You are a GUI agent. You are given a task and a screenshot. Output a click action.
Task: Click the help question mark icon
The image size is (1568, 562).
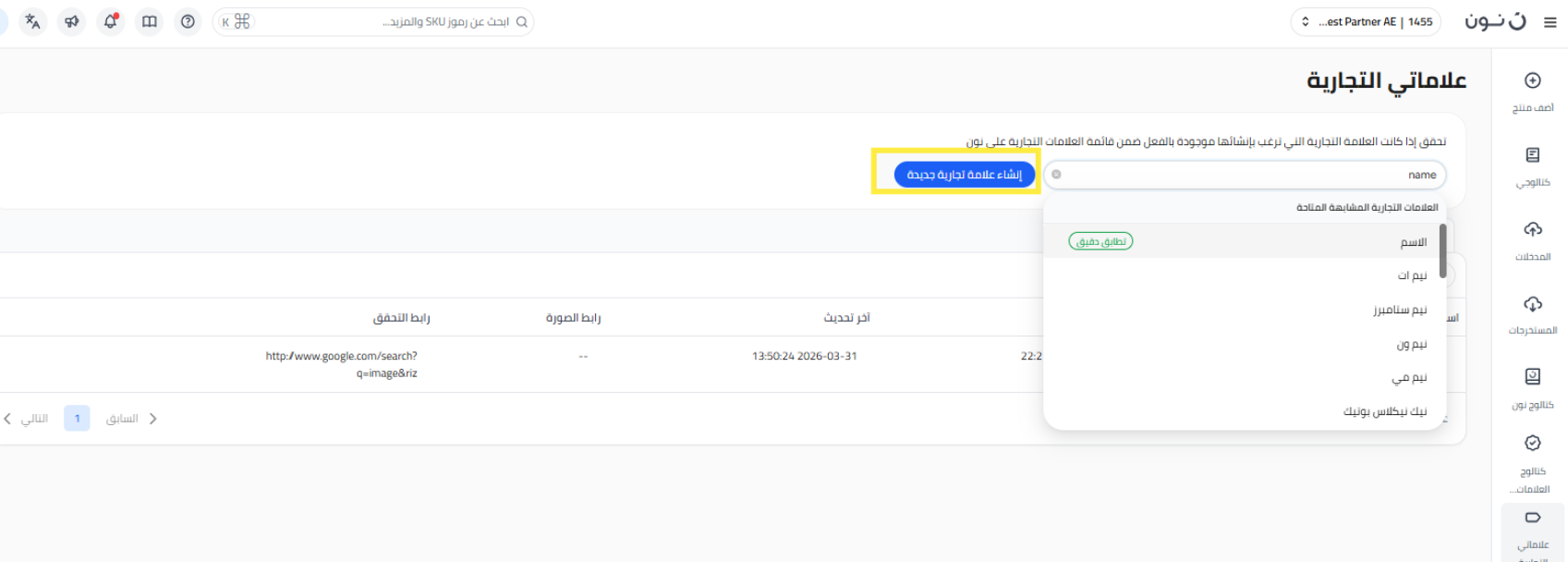coord(188,21)
